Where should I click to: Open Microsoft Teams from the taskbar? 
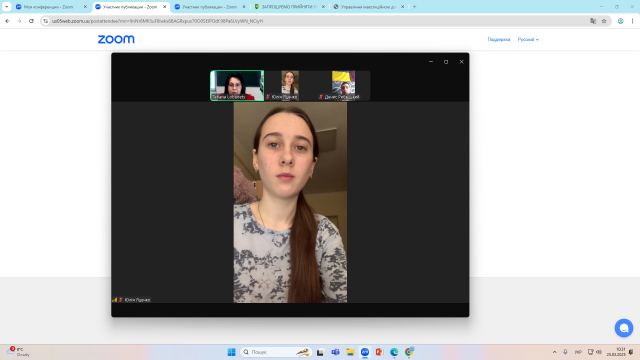tap(335, 352)
